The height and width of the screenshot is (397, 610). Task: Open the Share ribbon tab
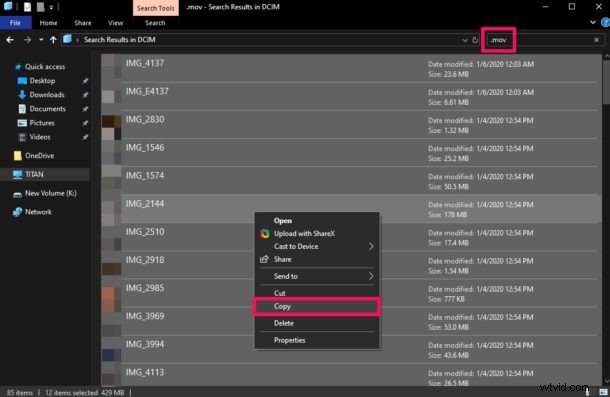click(83, 23)
